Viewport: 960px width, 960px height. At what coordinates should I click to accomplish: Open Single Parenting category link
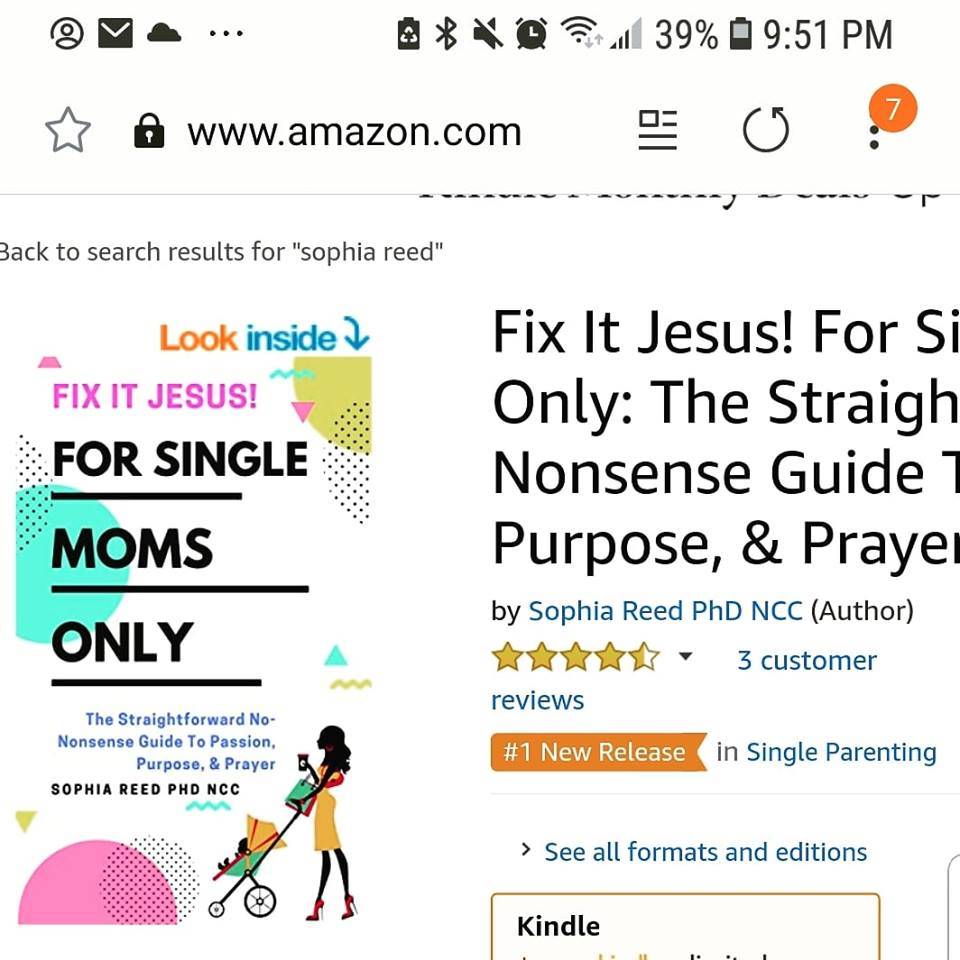pyautogui.click(x=841, y=752)
